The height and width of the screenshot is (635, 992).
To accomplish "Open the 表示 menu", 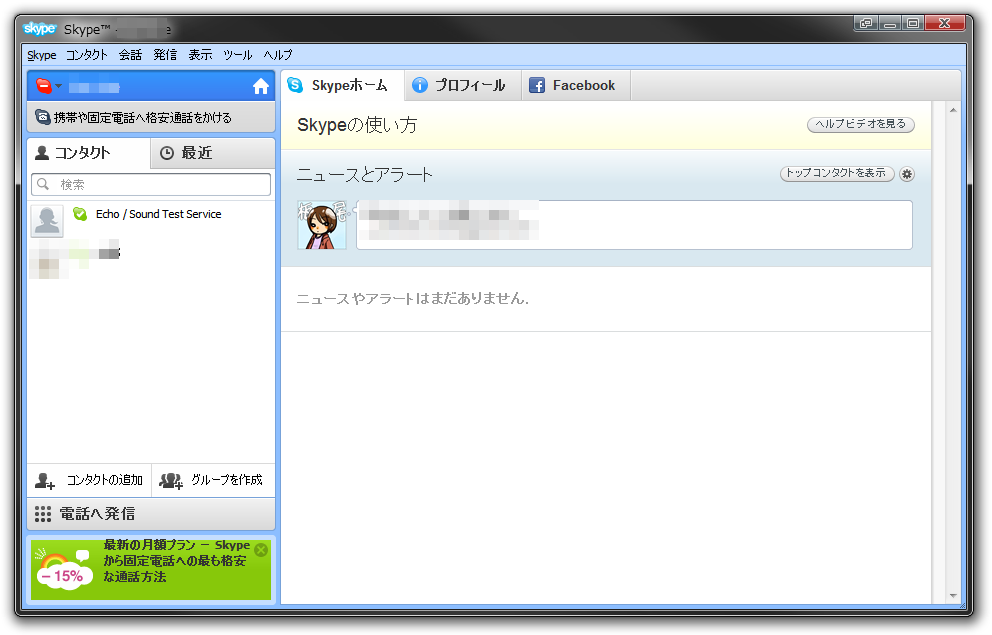I will click(x=200, y=55).
